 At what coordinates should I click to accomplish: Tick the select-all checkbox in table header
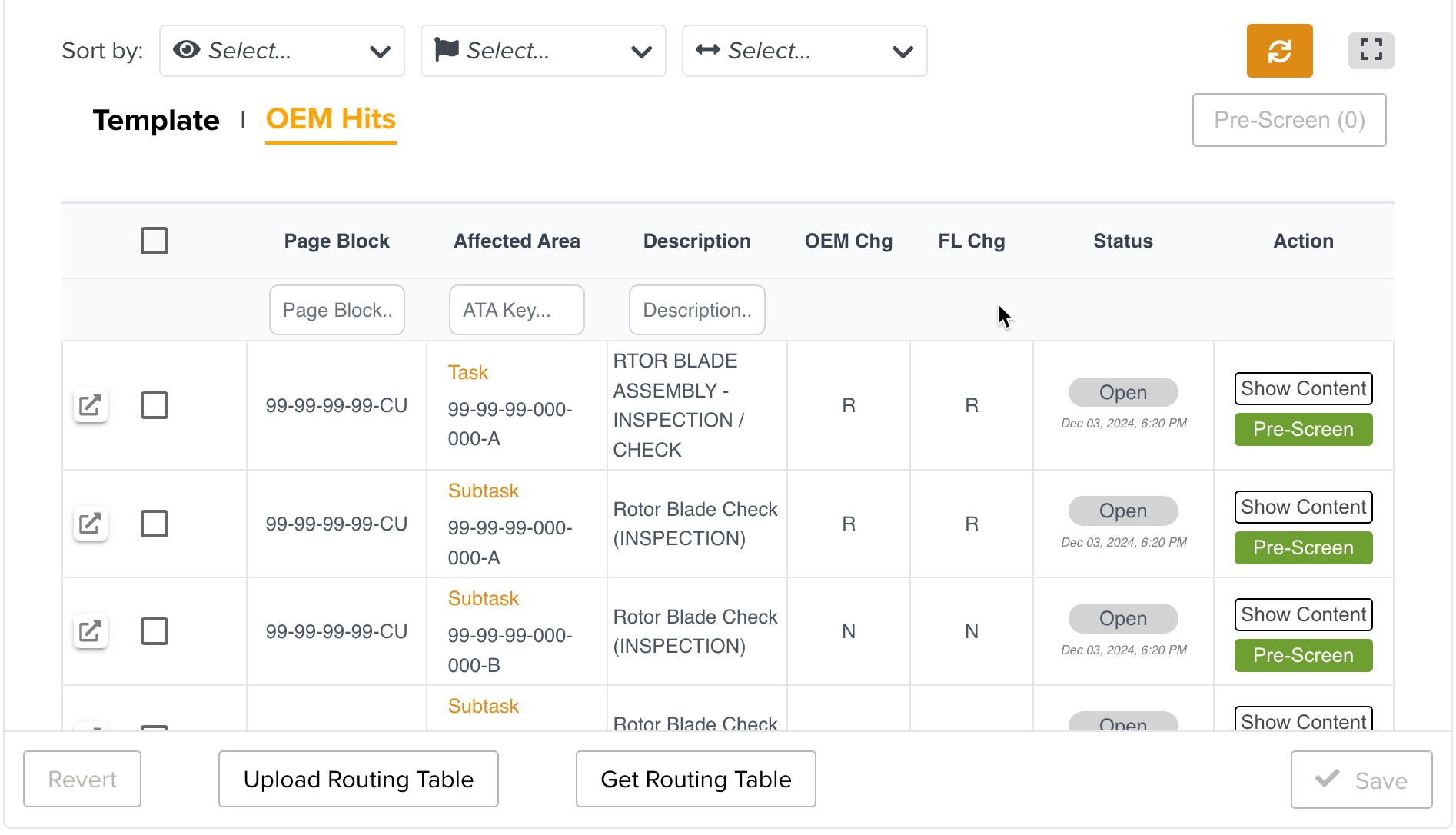[x=155, y=241]
